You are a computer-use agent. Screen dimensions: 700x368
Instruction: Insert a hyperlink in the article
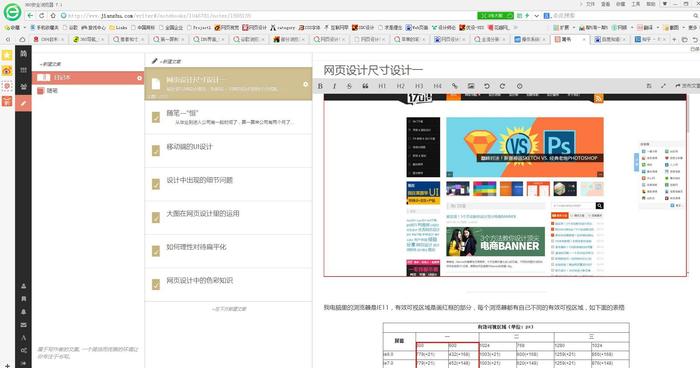click(454, 86)
